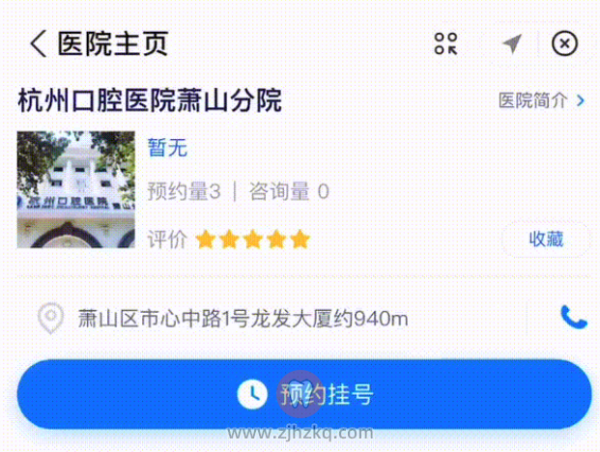The height and width of the screenshot is (452, 600).
Task: Open the four-dot mini program menu icon
Action: 446,44
